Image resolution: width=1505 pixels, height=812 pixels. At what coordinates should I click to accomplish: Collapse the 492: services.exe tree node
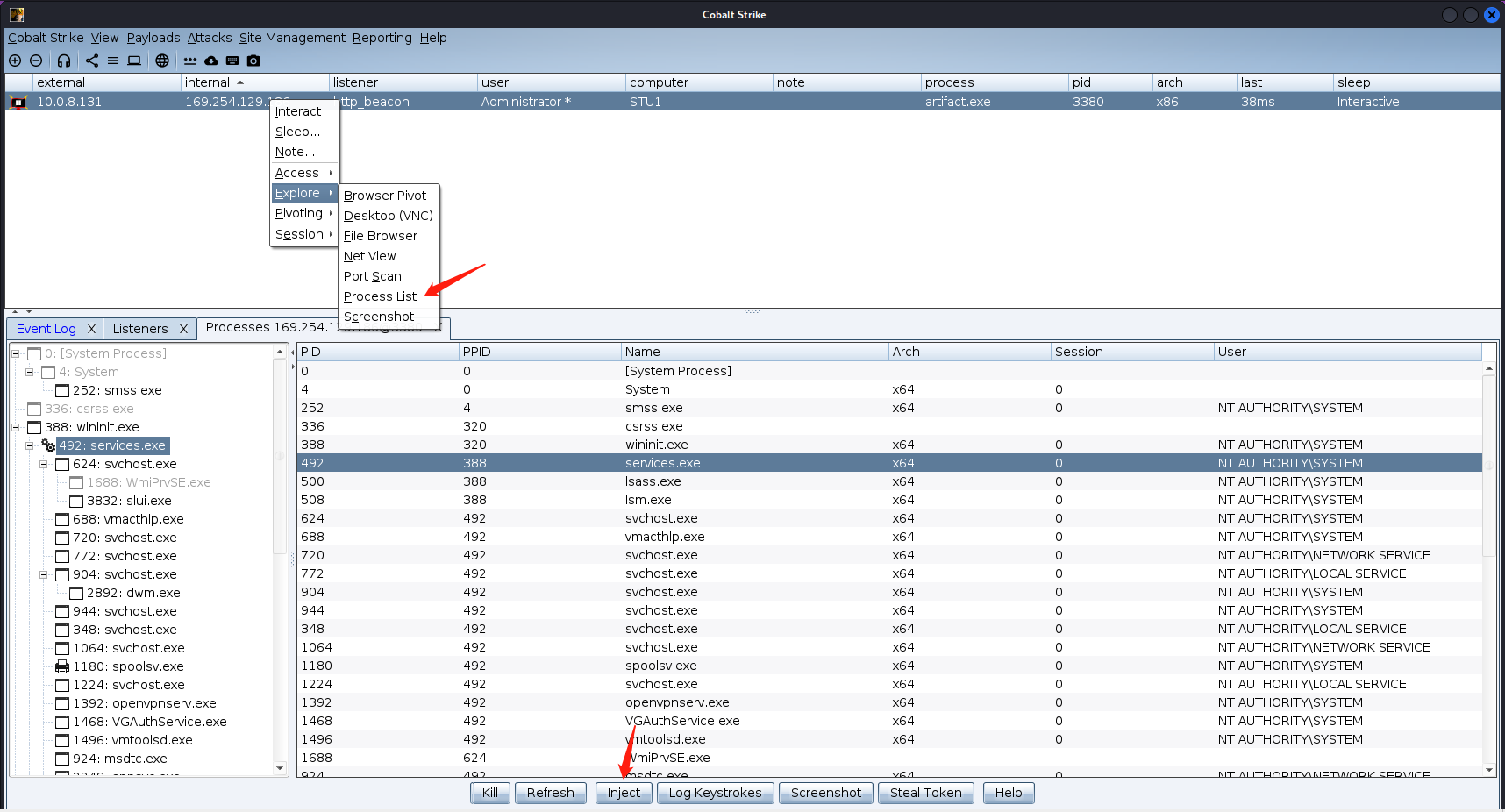click(x=30, y=445)
